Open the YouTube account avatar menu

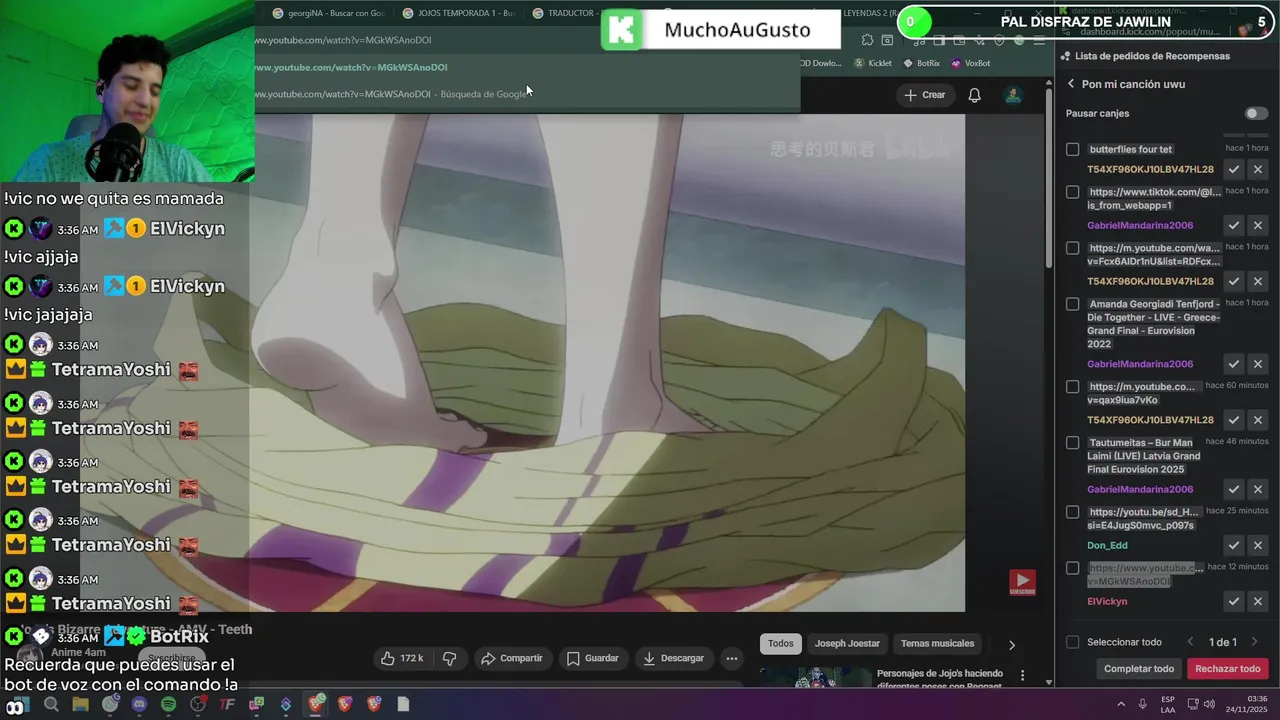pyautogui.click(x=1013, y=95)
